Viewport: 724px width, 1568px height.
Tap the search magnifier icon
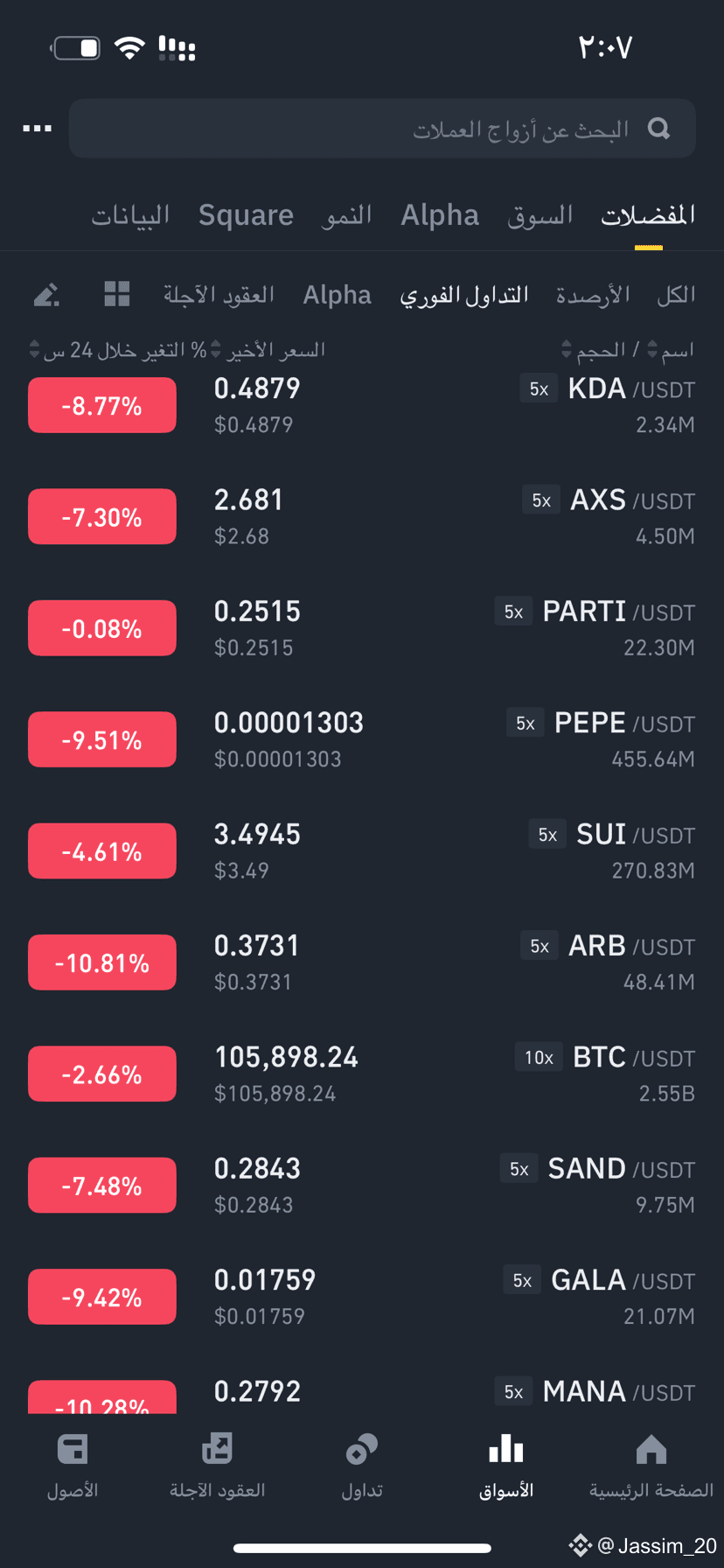click(x=658, y=129)
